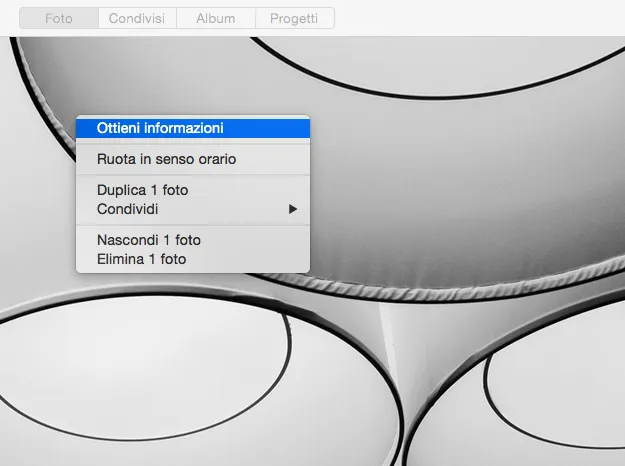Select Ruota in senso orario
This screenshot has height=466, width=625.
coord(193,159)
